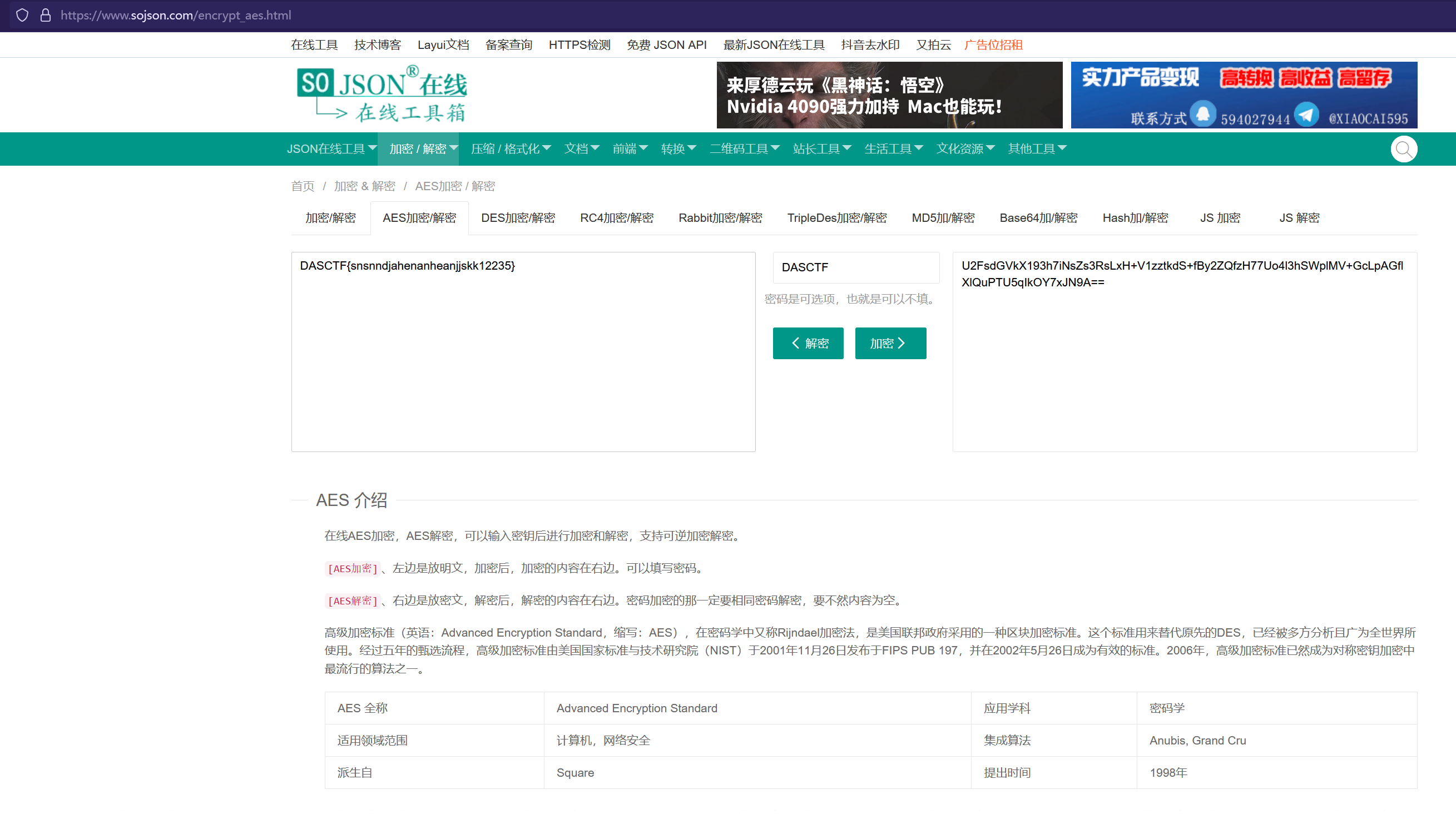
Task: Click the Anubis, Grand Cru table cell
Action: click(1277, 741)
